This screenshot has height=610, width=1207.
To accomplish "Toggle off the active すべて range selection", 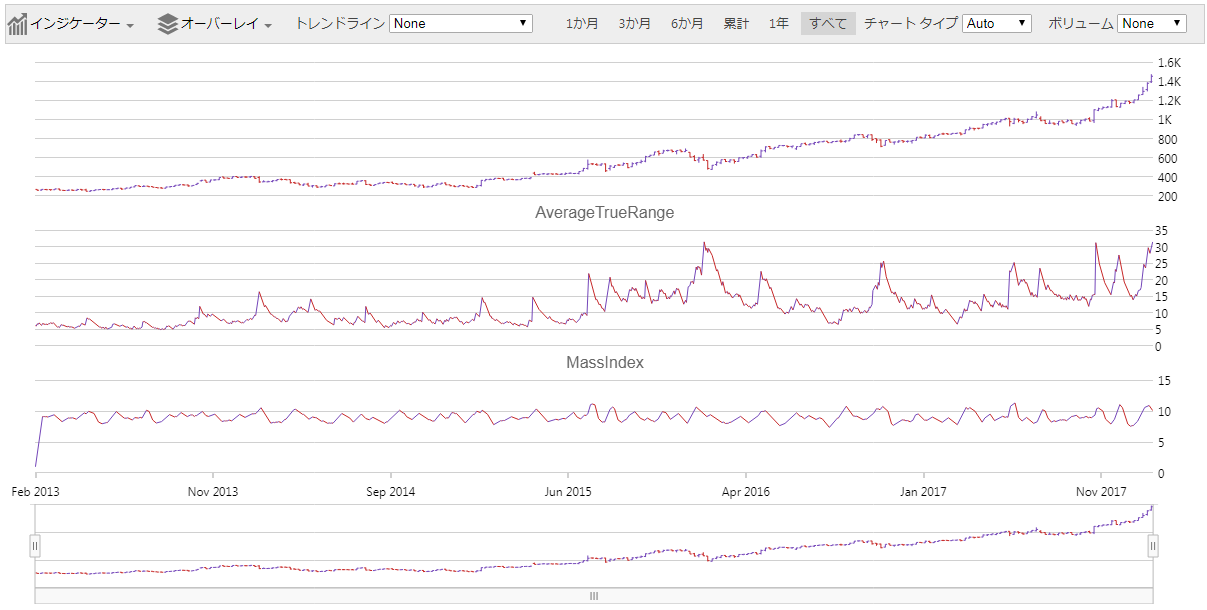I will click(827, 22).
